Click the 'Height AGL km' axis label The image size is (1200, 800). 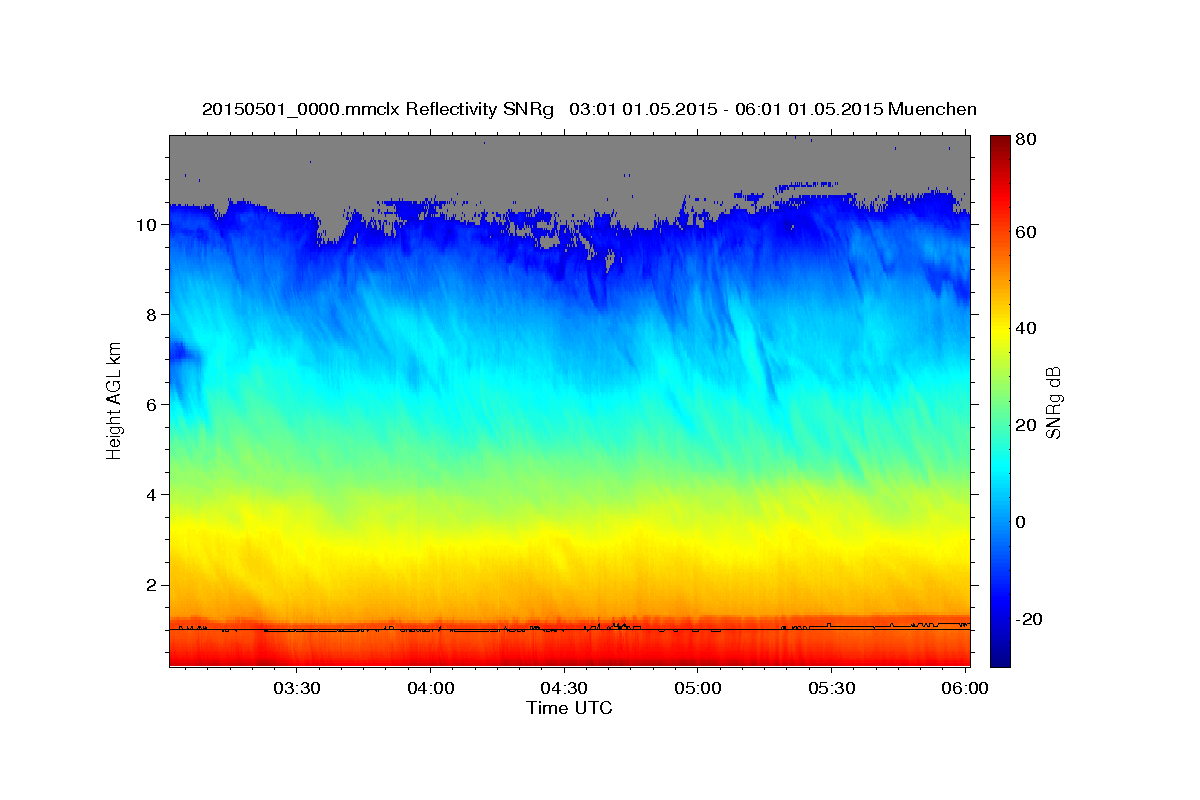(x=114, y=400)
